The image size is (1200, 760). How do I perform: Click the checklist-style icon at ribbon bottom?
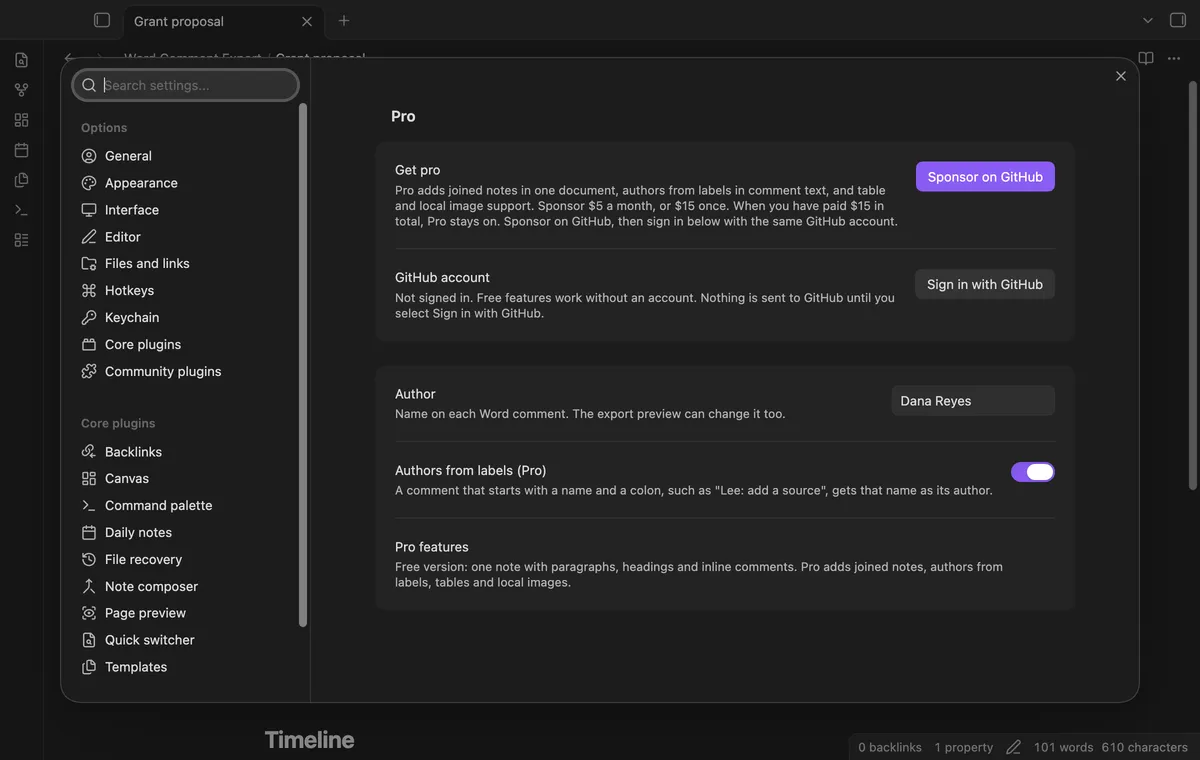pyautogui.click(x=21, y=240)
